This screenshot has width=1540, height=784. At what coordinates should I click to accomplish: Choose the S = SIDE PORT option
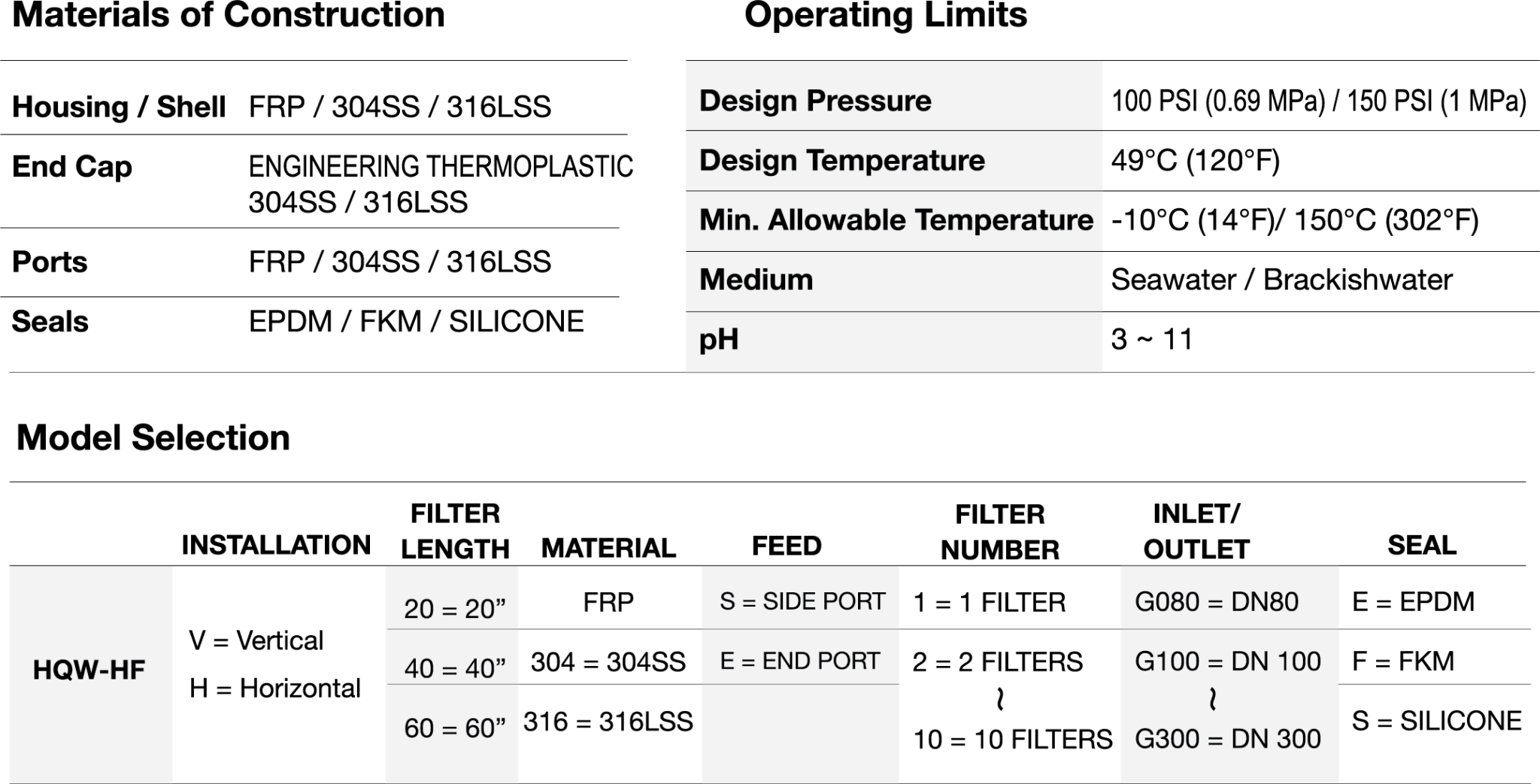point(802,601)
